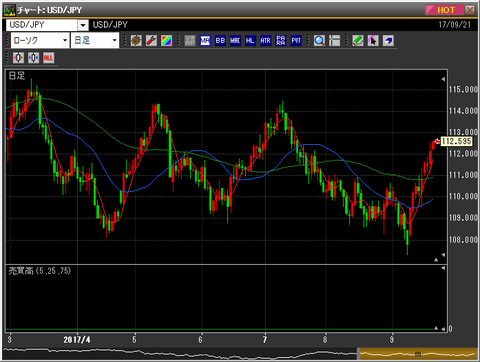The width and height of the screenshot is (480, 362).
Task: Click the USD/JPY symbol input field
Action: point(42,25)
